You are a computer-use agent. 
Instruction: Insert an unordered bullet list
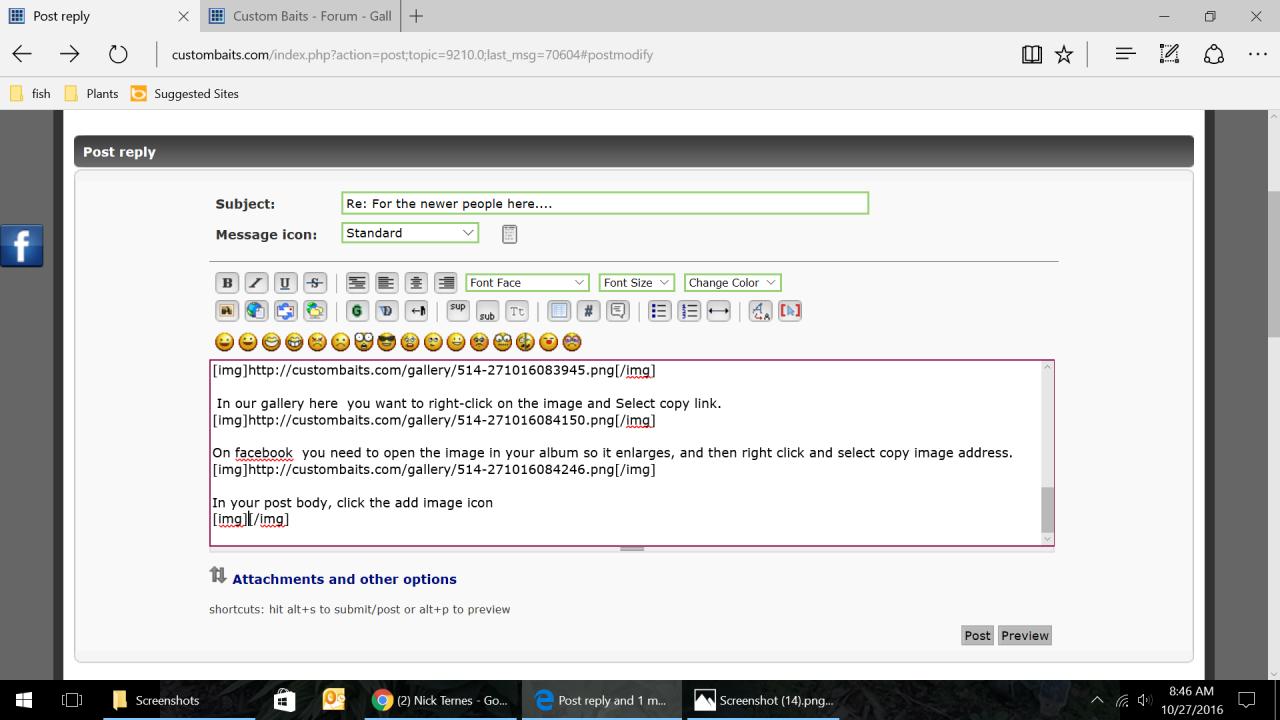pos(659,311)
